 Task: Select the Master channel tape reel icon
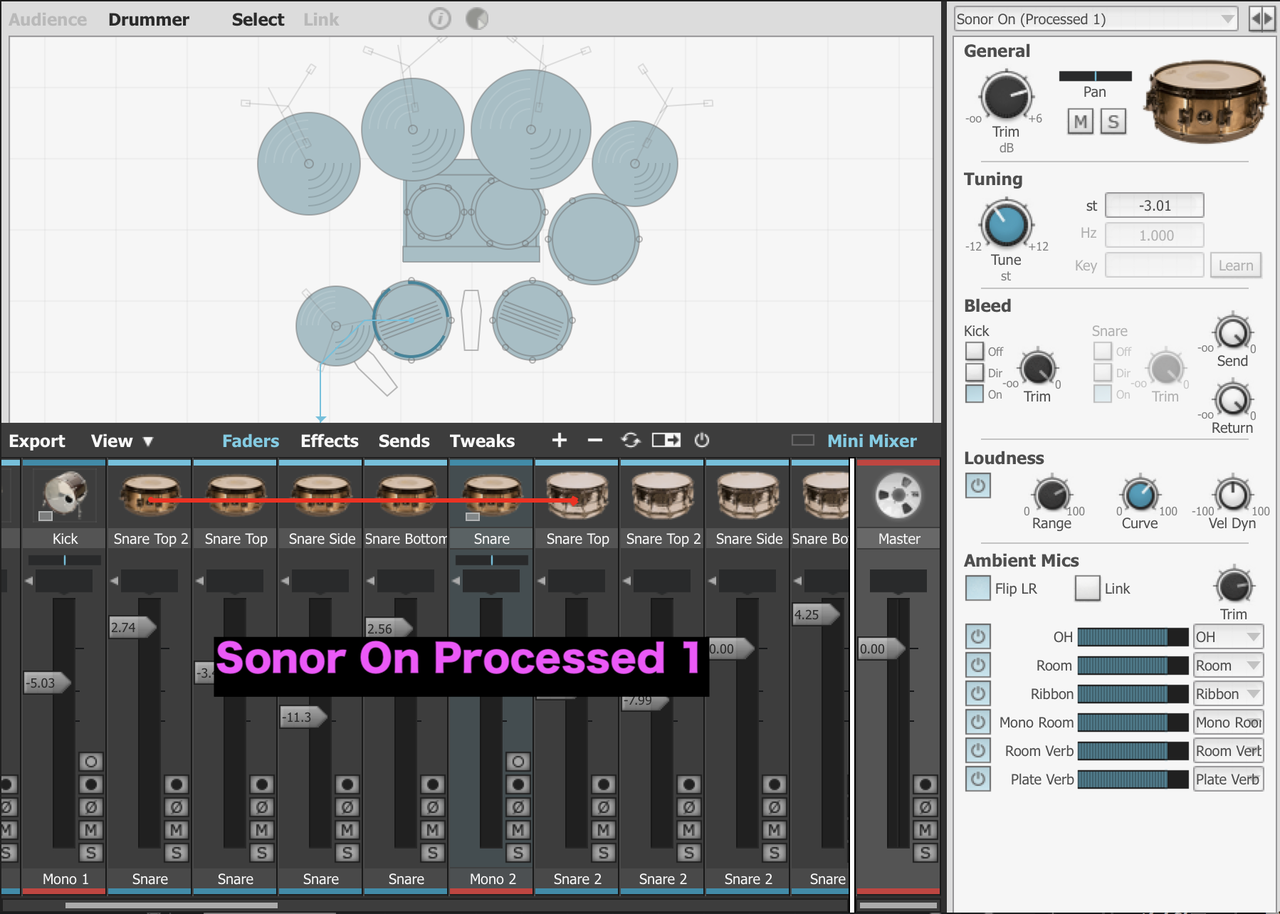point(899,496)
